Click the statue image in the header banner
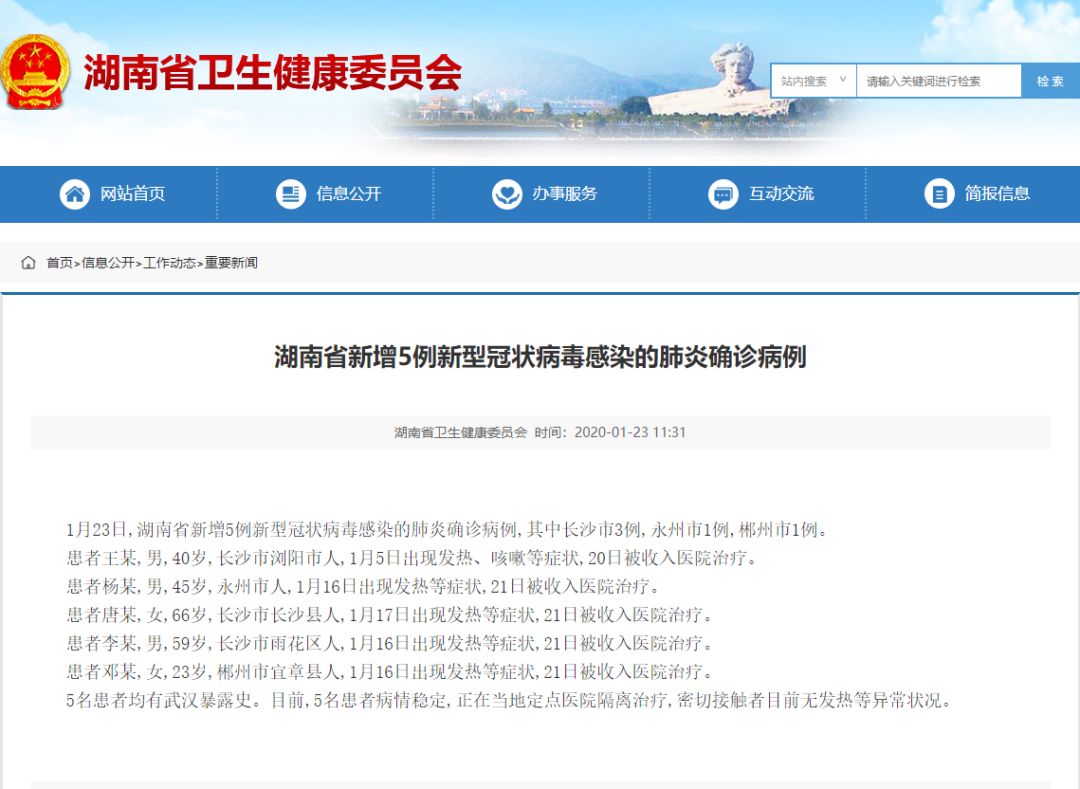Viewport: 1080px width, 789px height. [x=722, y=79]
